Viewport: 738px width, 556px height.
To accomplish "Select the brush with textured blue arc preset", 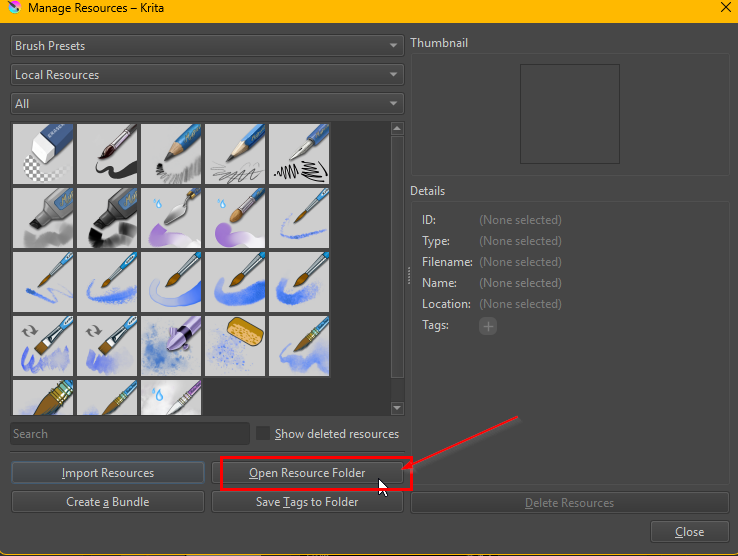I will [107, 282].
